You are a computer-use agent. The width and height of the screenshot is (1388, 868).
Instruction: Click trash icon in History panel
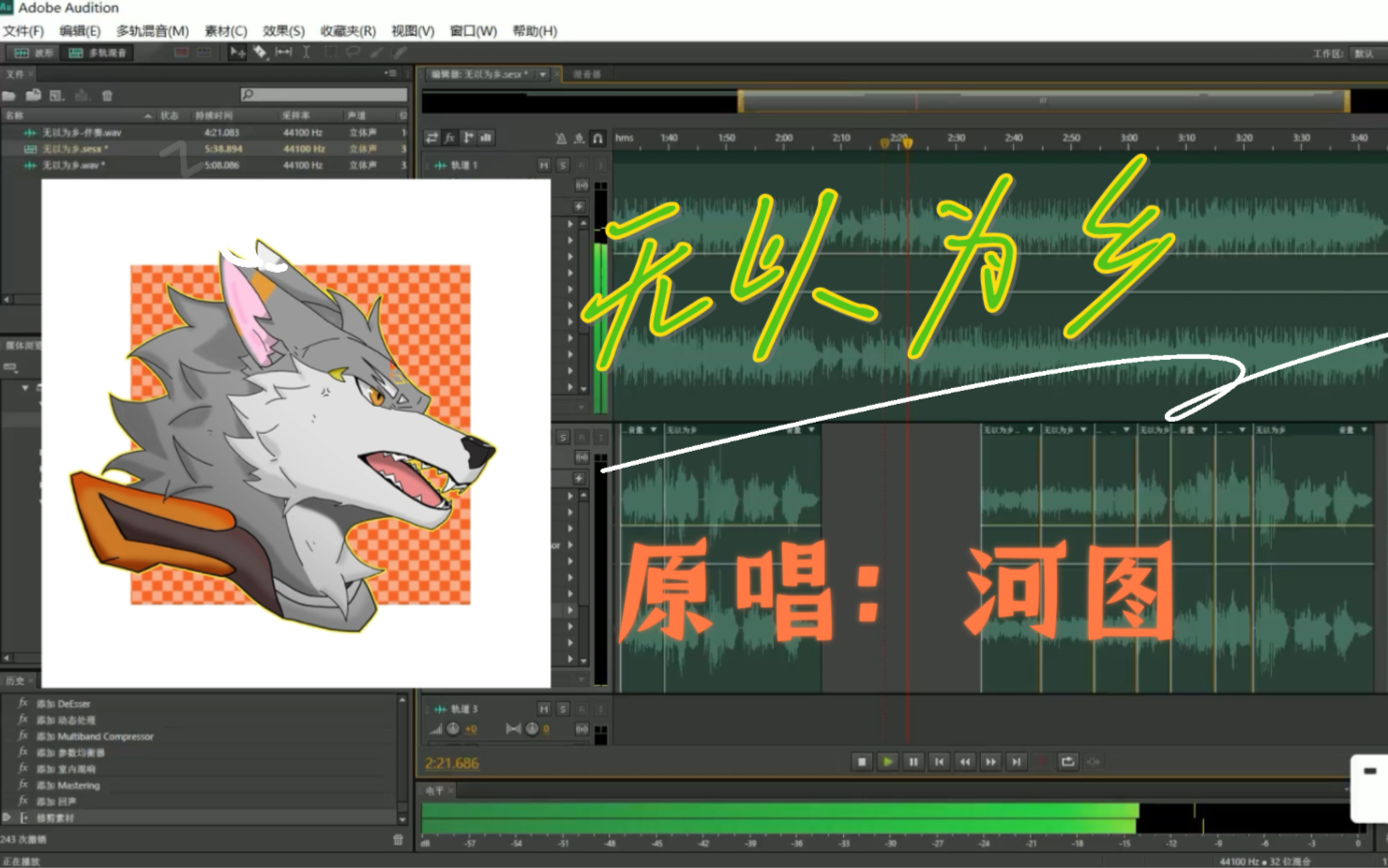398,839
